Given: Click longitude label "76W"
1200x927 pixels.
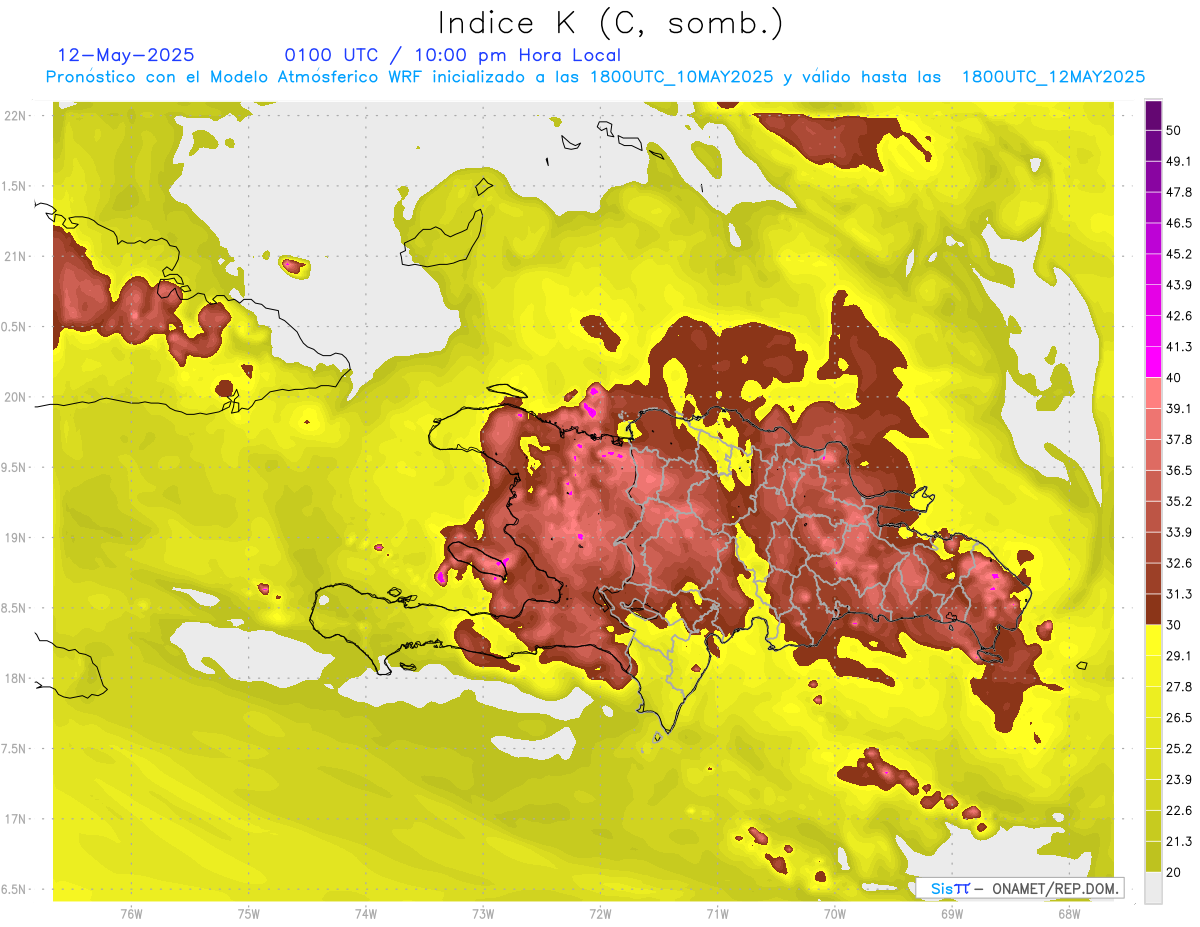Looking at the screenshot, I should (131, 913).
